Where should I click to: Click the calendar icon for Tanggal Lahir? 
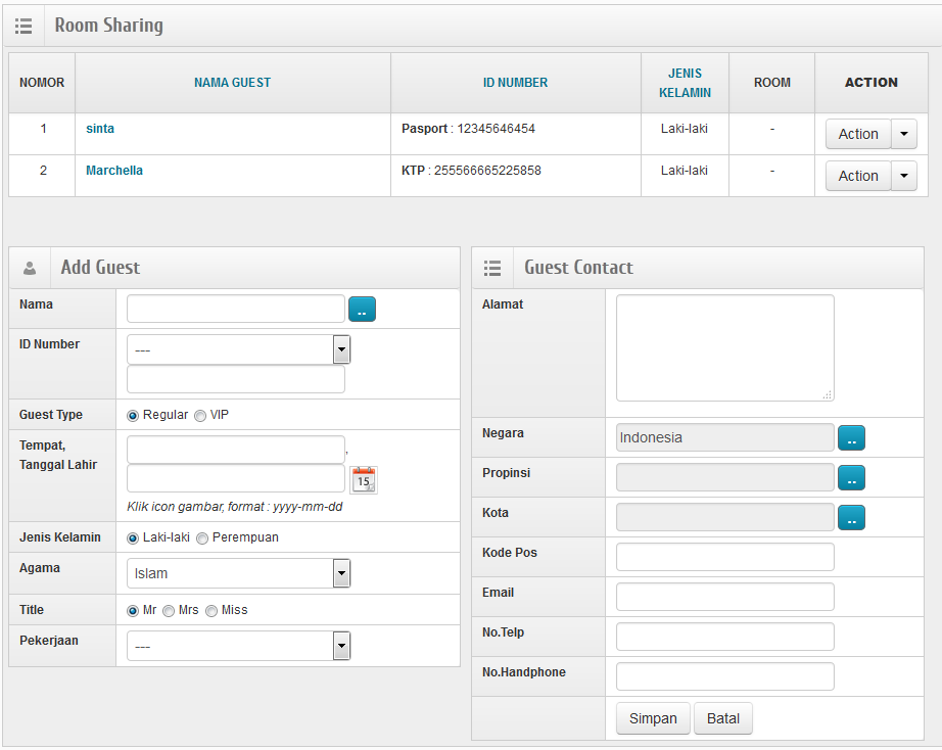click(x=364, y=480)
